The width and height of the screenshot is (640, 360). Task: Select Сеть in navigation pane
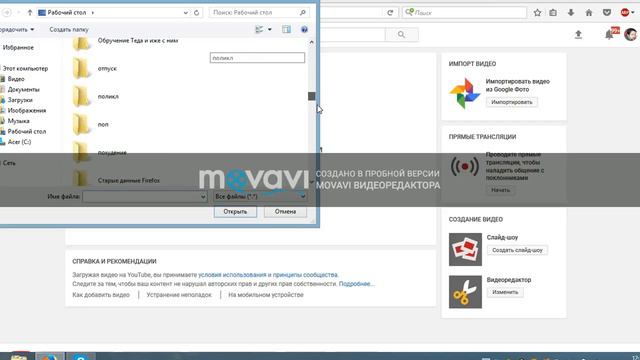[x=9, y=163]
